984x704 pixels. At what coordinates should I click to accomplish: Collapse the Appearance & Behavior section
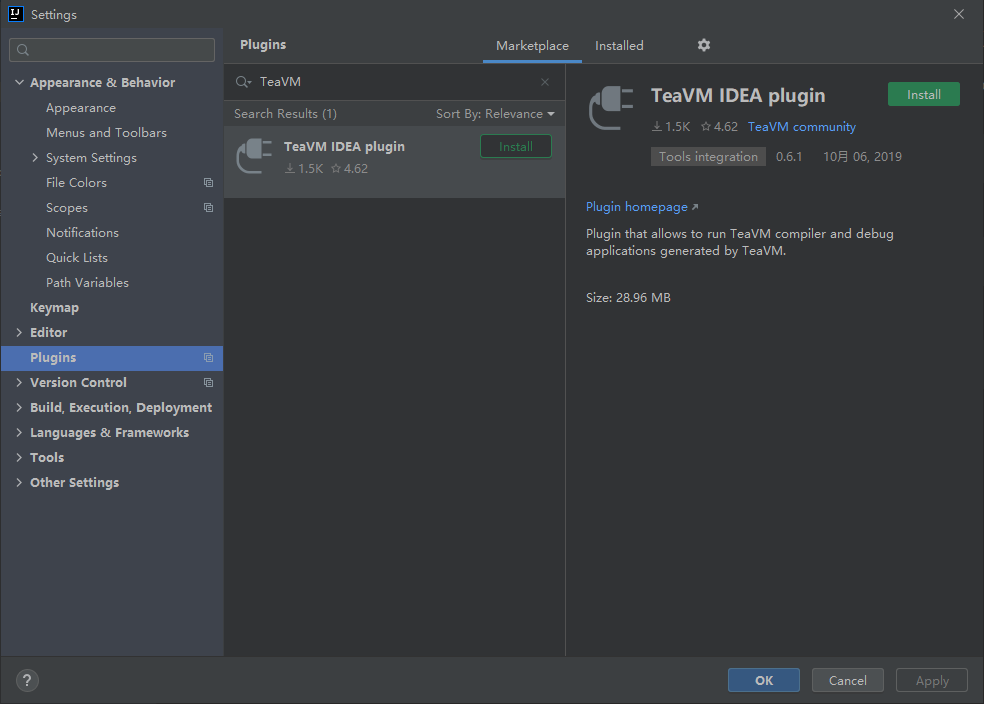click(x=19, y=82)
